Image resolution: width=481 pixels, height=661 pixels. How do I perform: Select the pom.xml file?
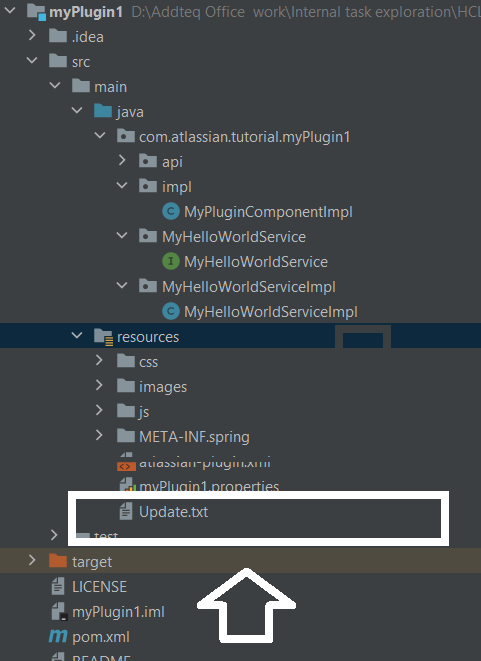tap(101, 637)
